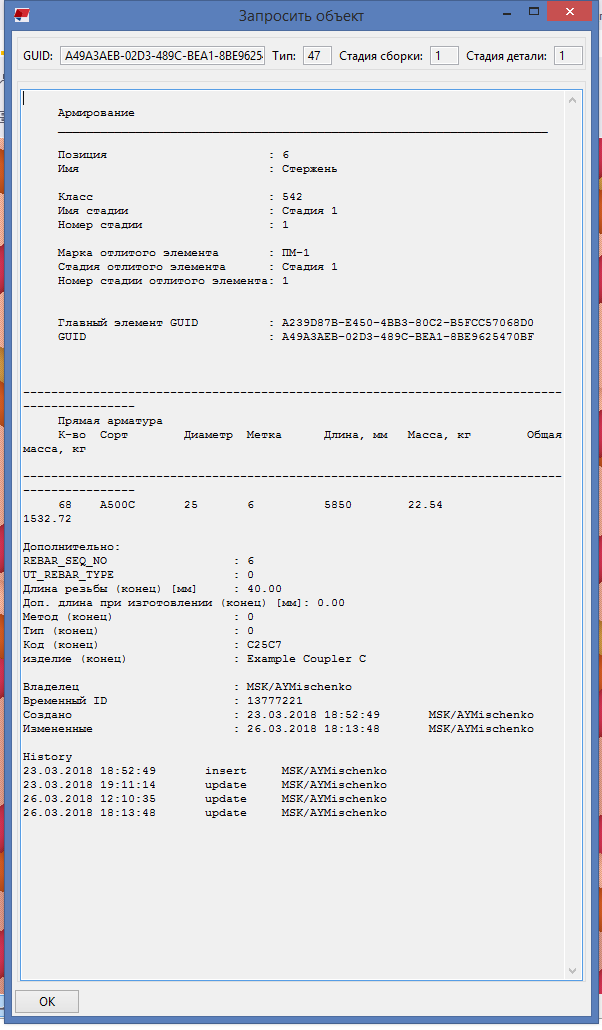Screen dimensions: 602x1030
Task: Click the Тип field showing 47
Action: (317, 56)
